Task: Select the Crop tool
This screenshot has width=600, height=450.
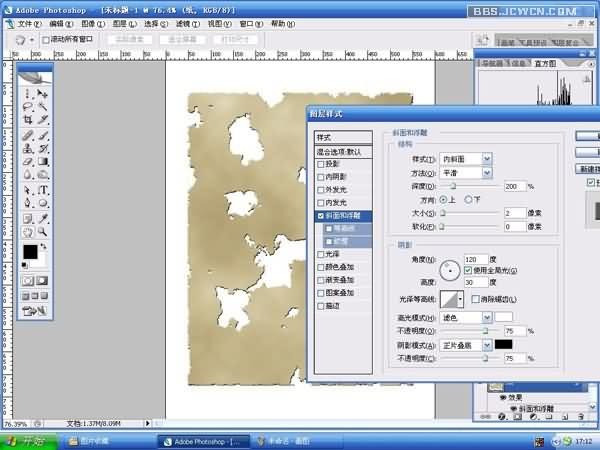Action: pos(28,119)
